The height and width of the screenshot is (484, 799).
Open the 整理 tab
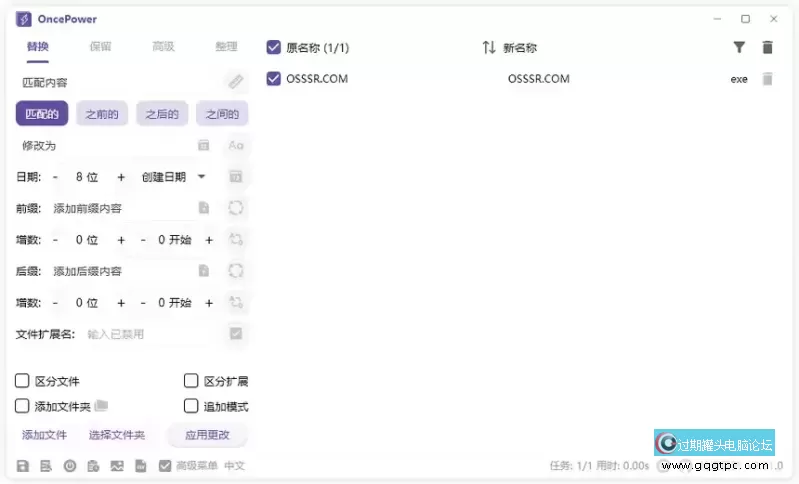click(x=226, y=47)
